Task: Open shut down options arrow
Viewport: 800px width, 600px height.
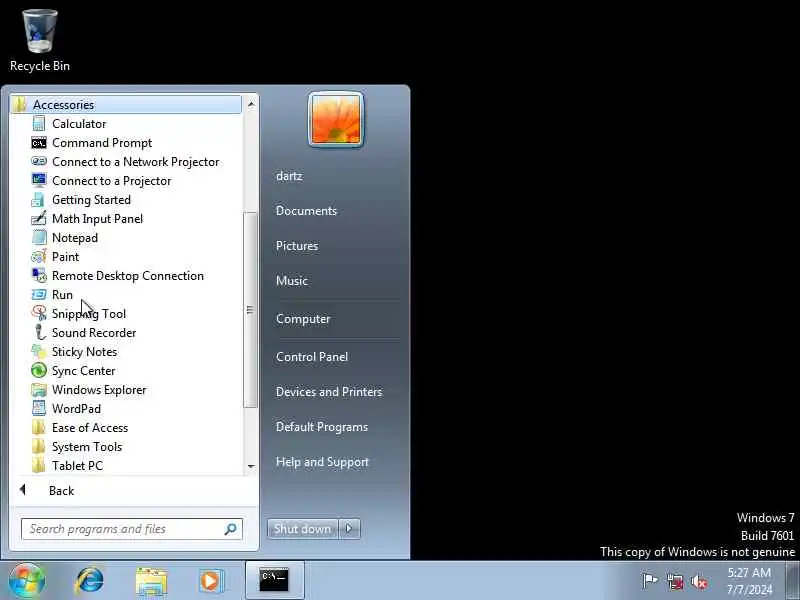Action: point(349,529)
